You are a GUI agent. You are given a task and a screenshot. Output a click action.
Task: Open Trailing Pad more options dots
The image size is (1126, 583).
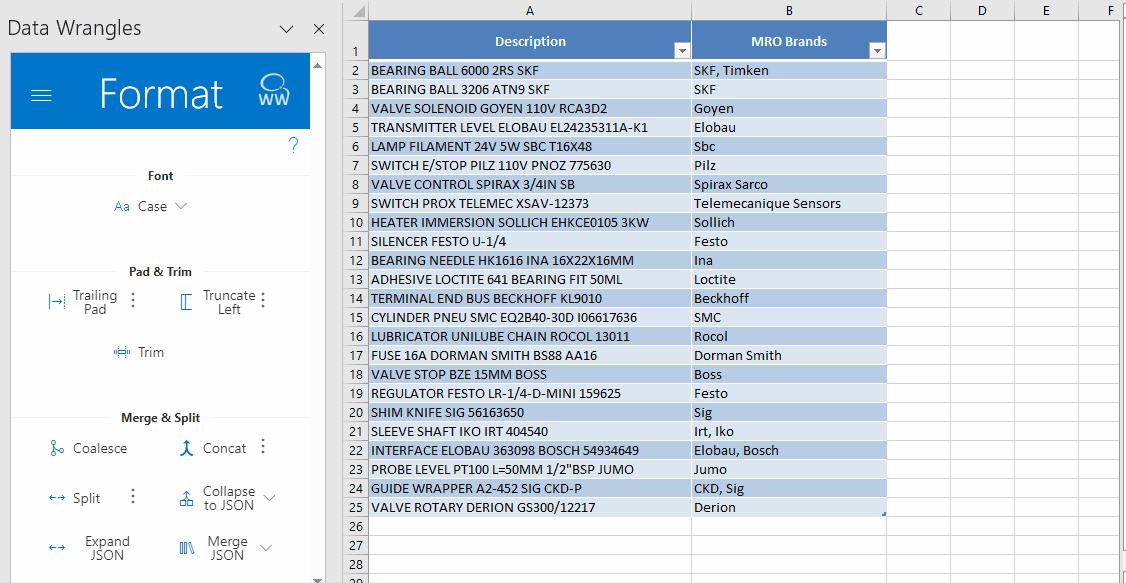tap(132, 300)
